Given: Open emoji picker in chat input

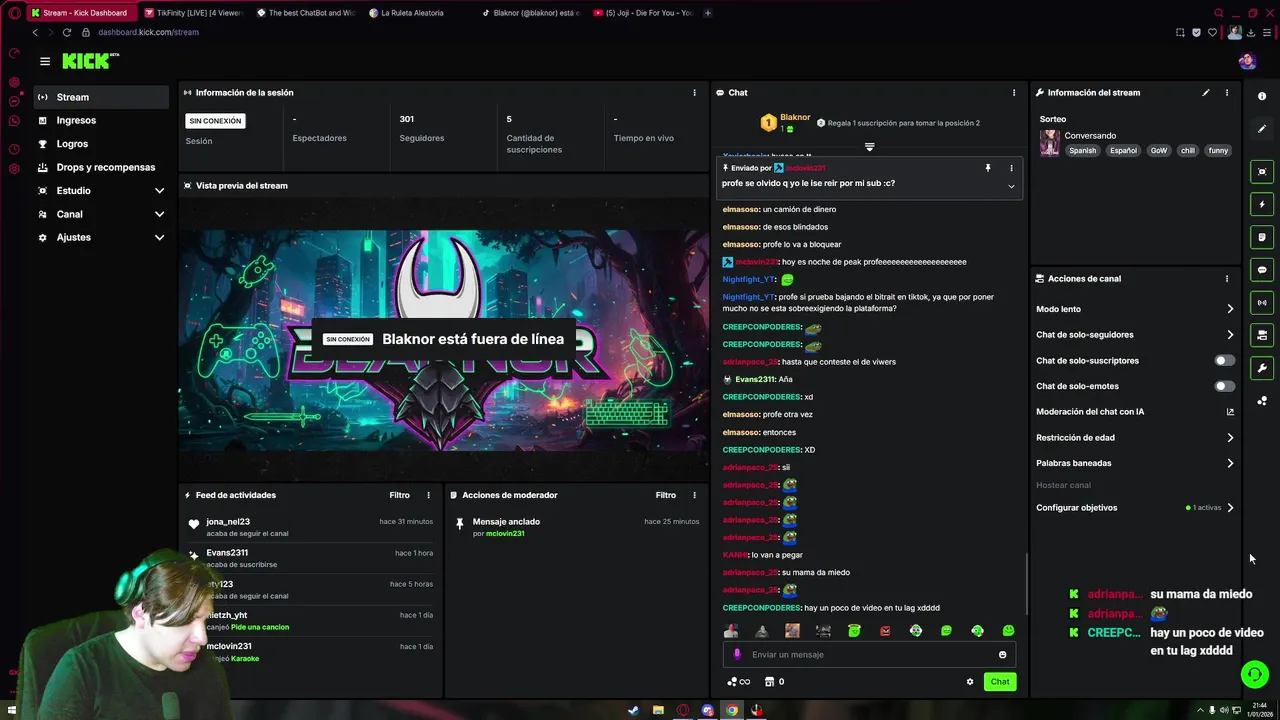Looking at the screenshot, I should tap(1002, 655).
